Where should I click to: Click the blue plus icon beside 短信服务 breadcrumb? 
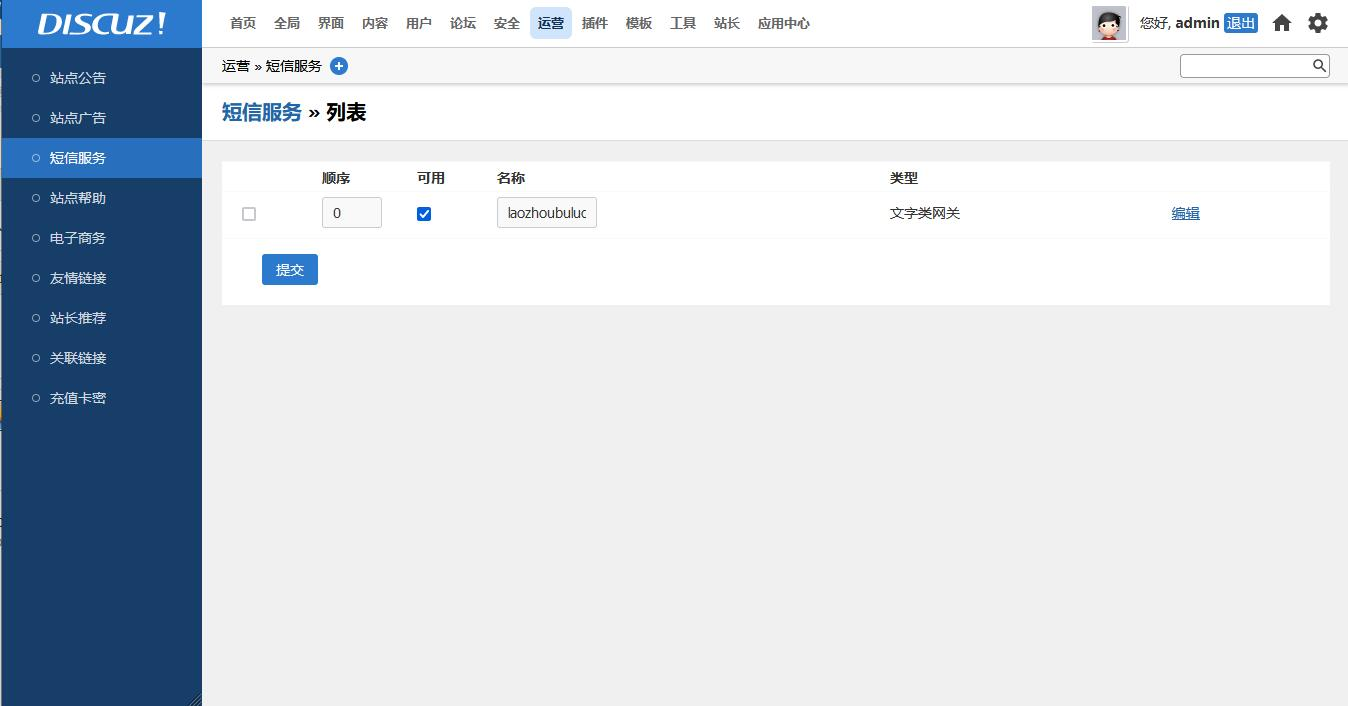(x=339, y=66)
